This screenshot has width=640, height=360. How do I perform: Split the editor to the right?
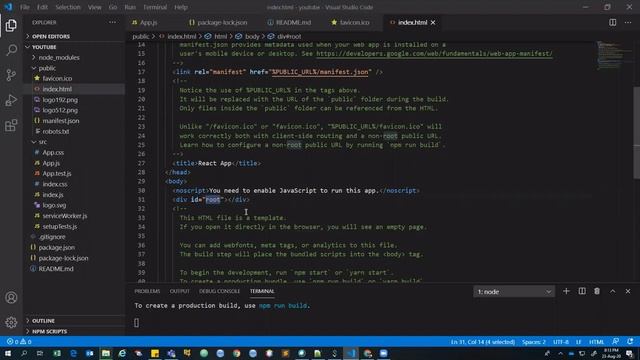613,22
